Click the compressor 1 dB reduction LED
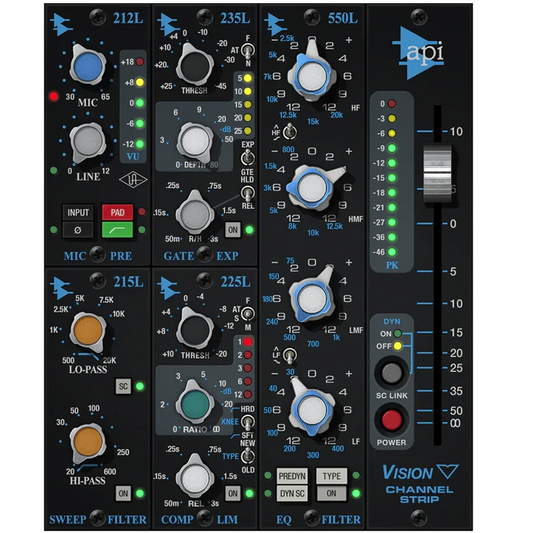533x533 pixels. pos(247,342)
